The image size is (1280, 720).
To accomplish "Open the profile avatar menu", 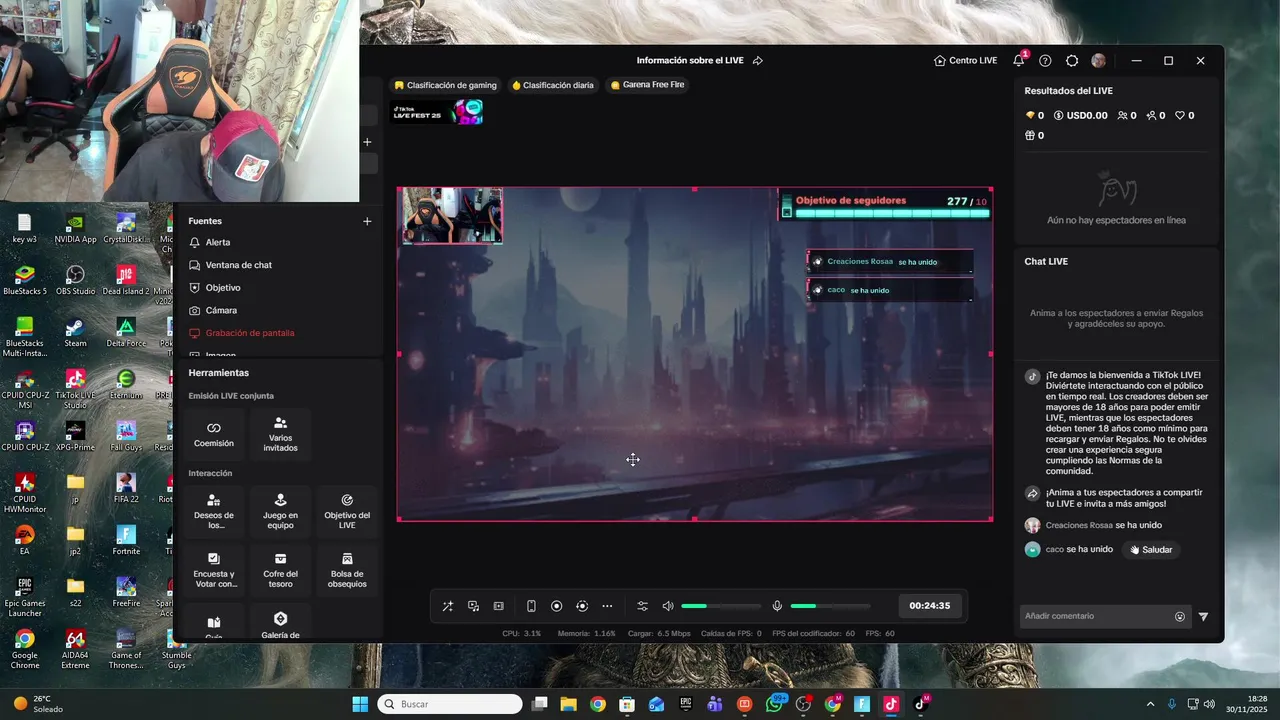I will pos(1099,61).
